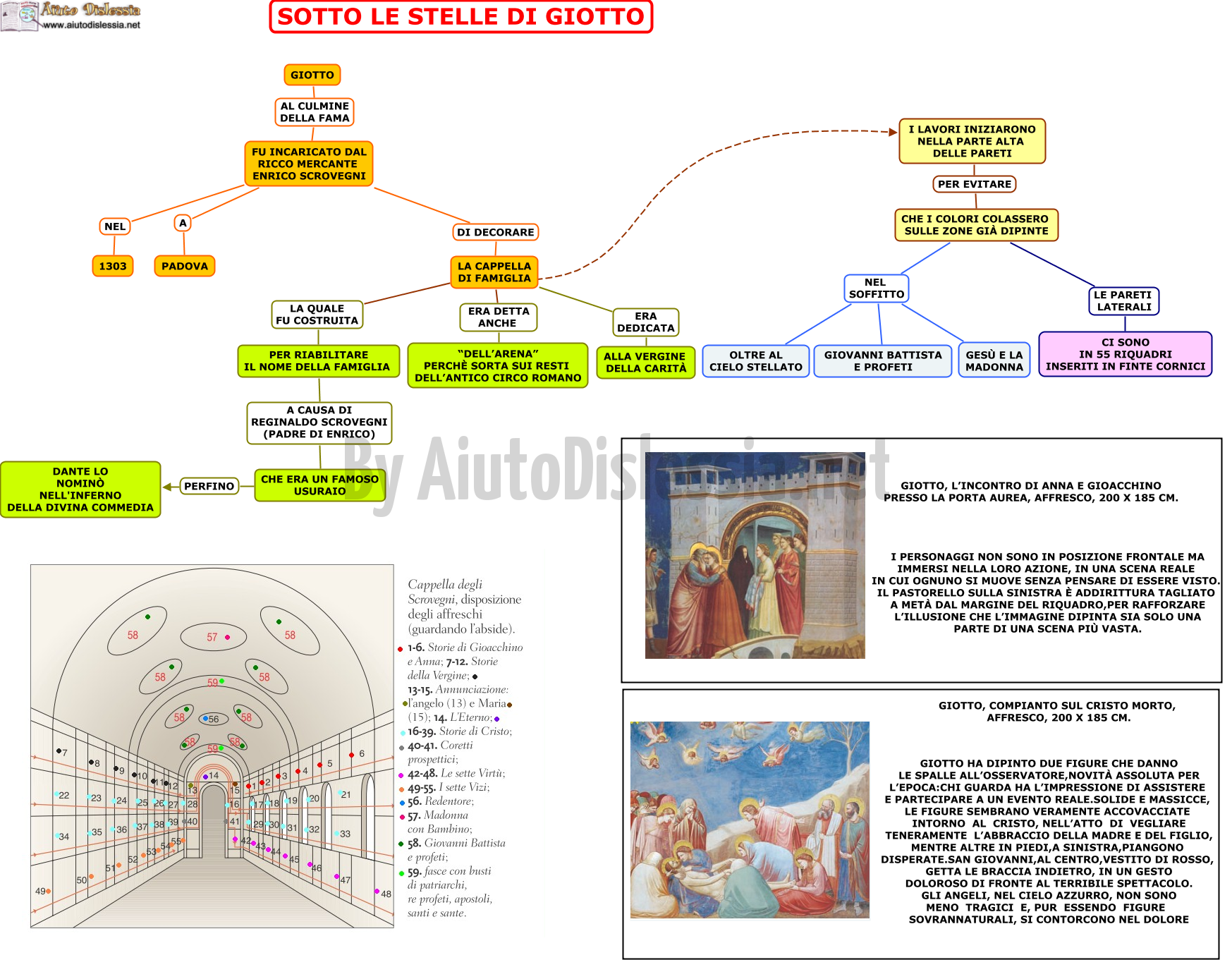Select the 'DELL'ARENA' green node
1232x960 pixels.
click(x=498, y=365)
